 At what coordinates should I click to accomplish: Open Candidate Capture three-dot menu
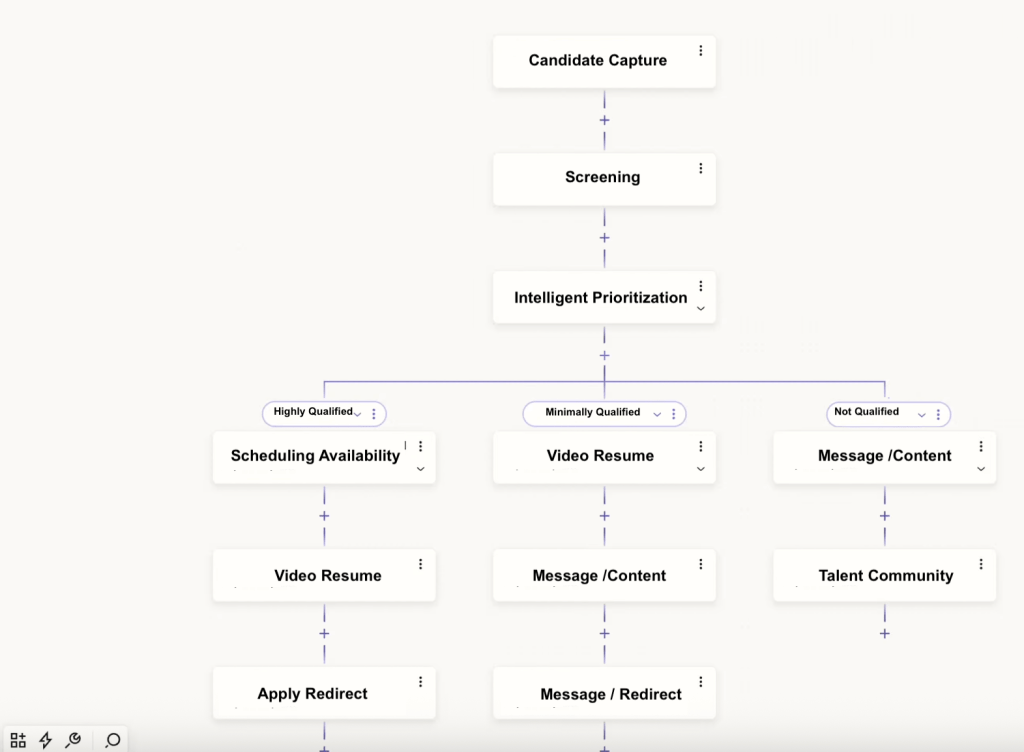(700, 50)
